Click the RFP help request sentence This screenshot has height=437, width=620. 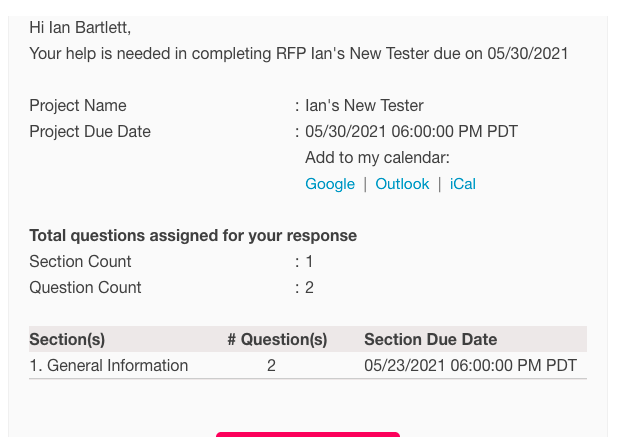[x=298, y=54]
